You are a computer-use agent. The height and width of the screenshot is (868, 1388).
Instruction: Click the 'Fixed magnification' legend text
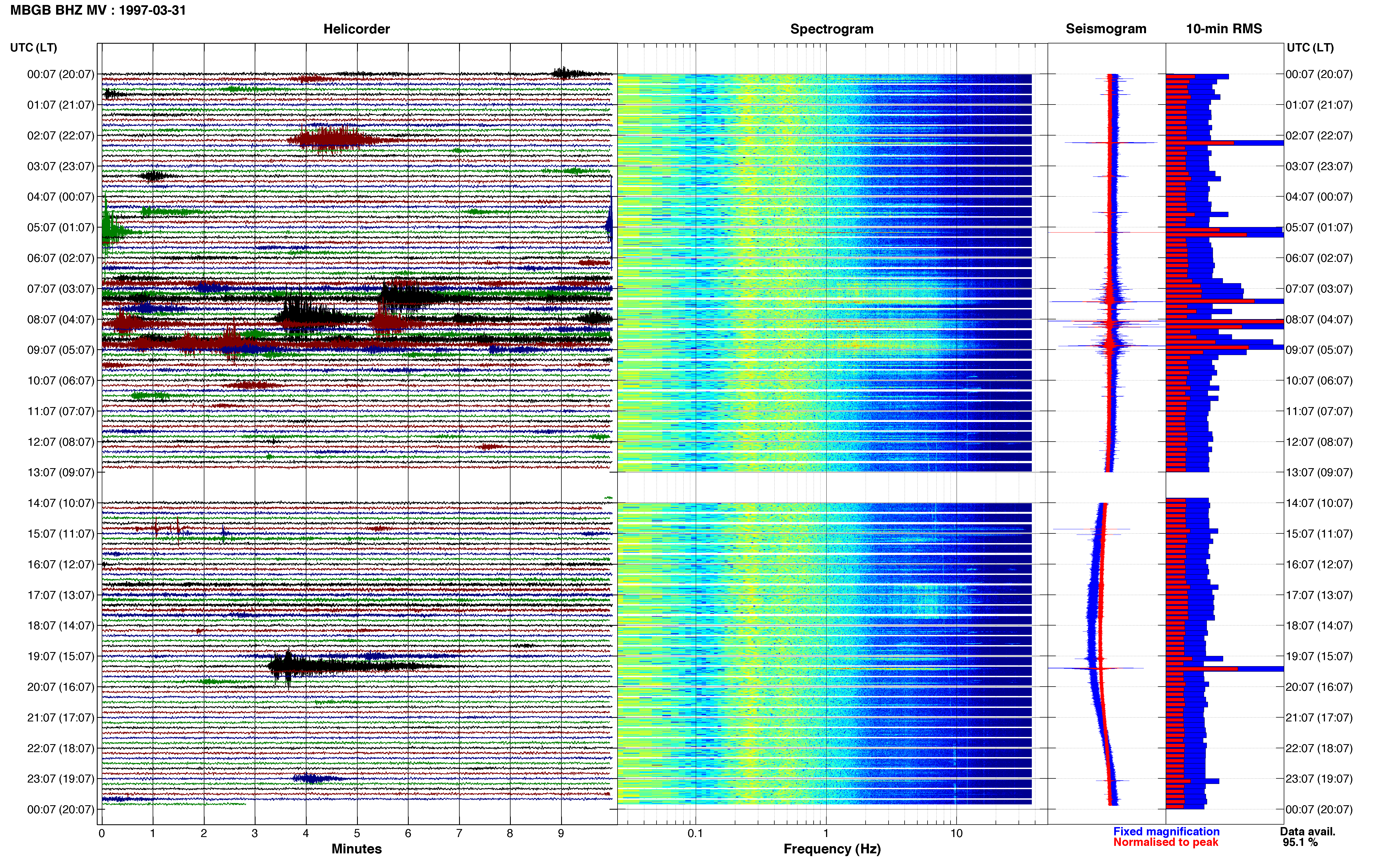tap(1166, 831)
